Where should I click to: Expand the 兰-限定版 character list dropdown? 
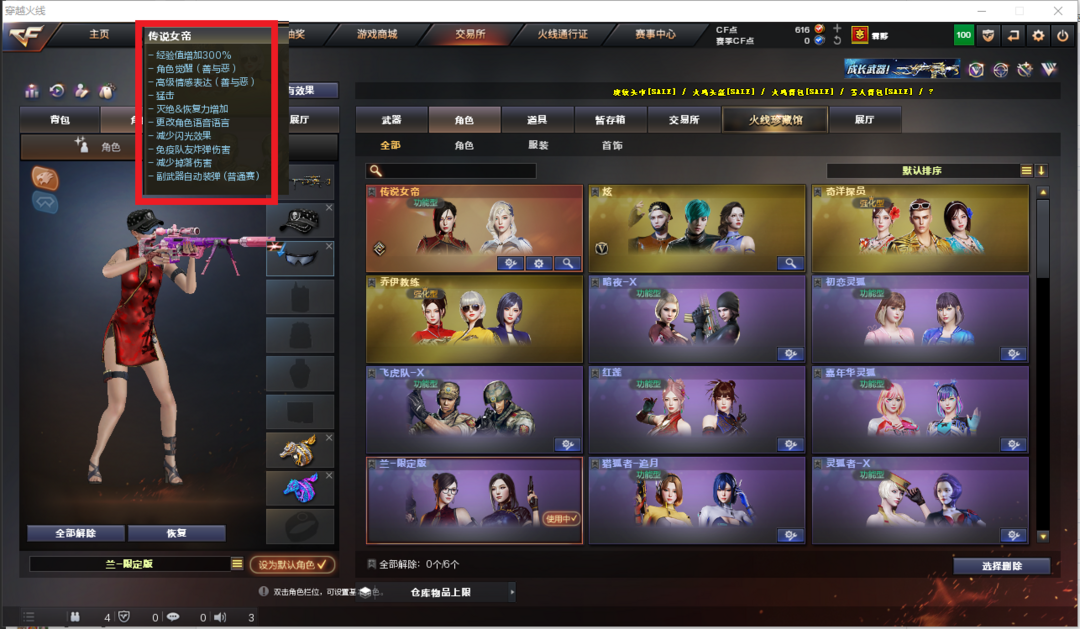pos(237,564)
